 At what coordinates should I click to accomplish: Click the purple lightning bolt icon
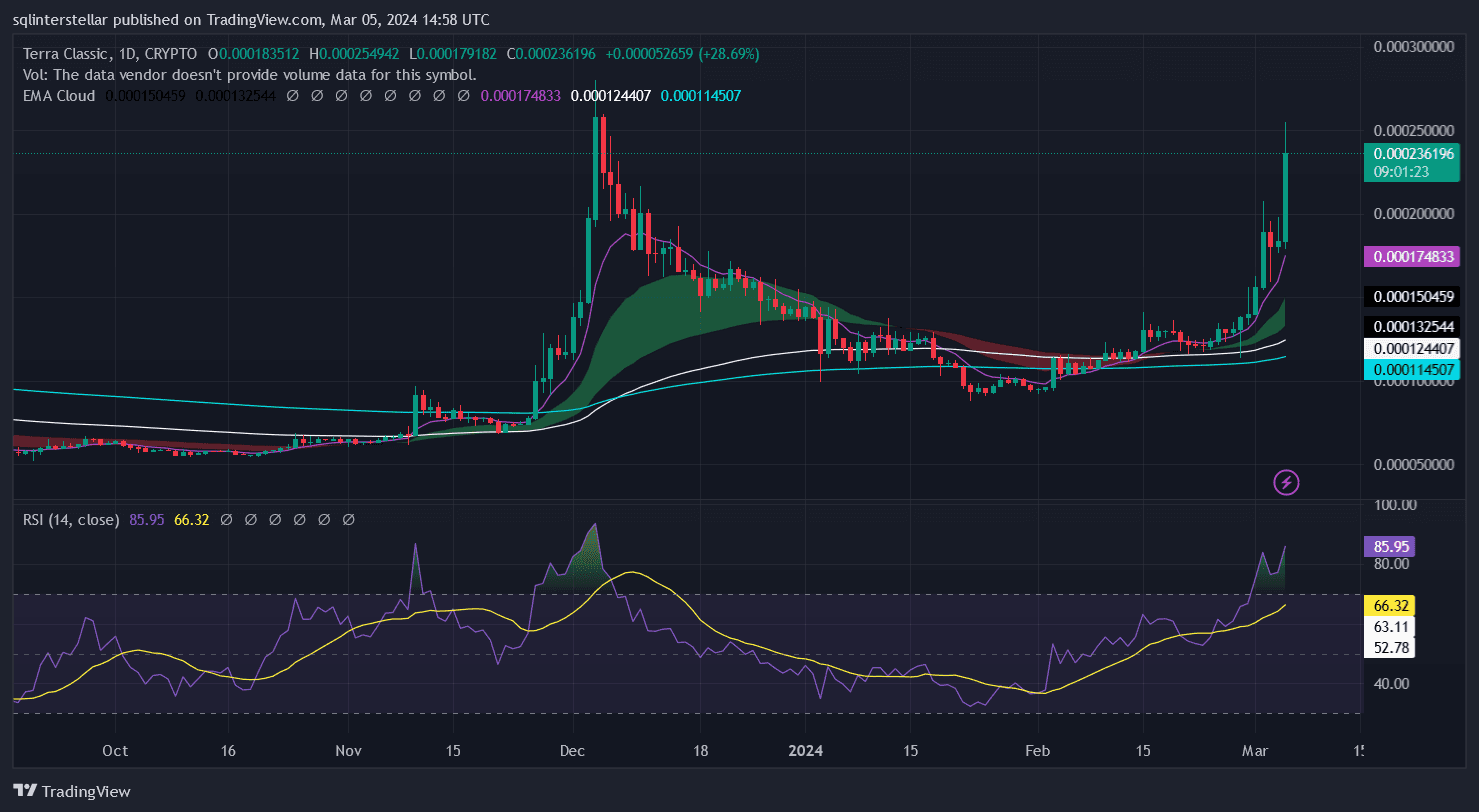[1286, 483]
